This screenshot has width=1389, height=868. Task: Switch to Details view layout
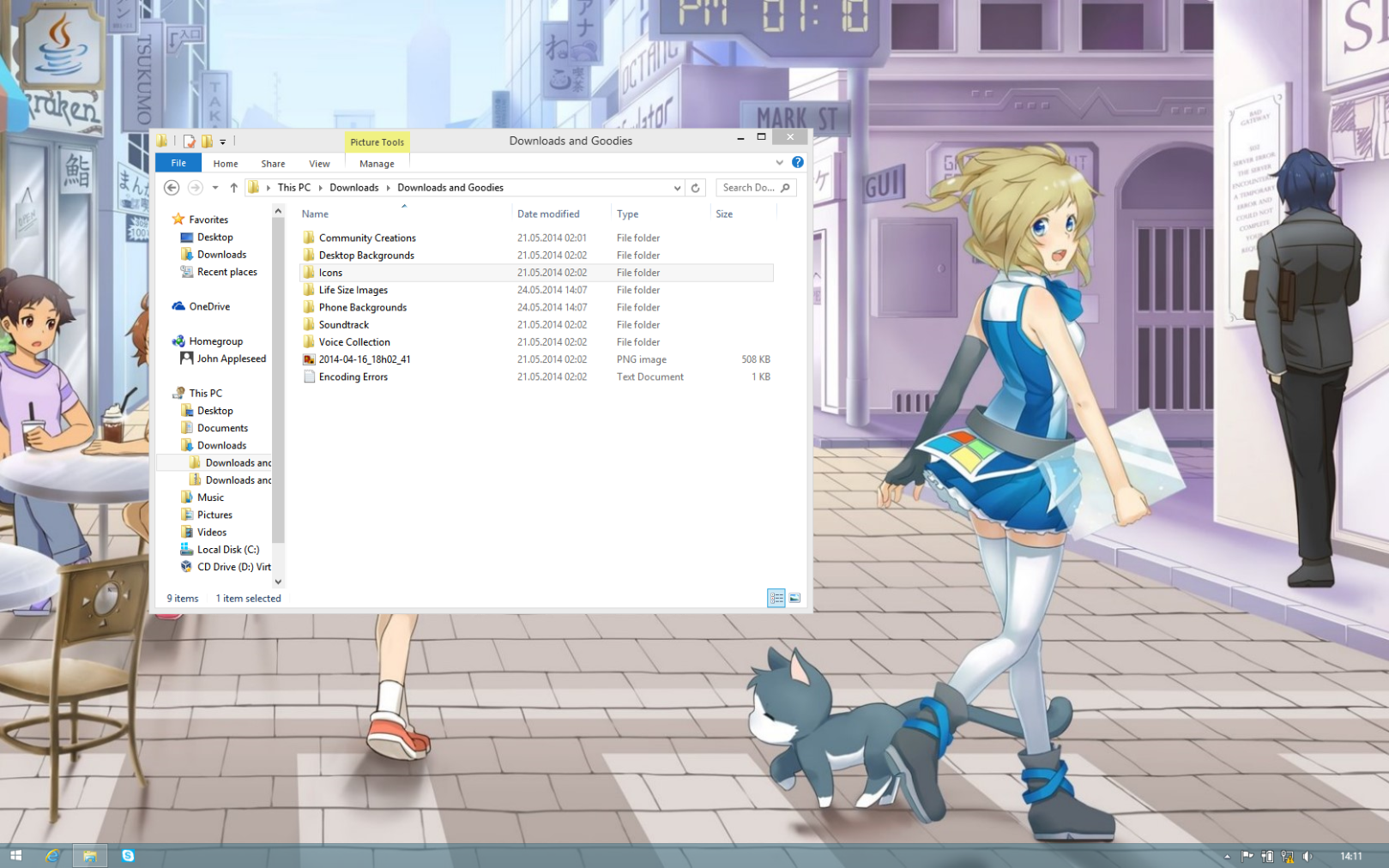point(776,598)
